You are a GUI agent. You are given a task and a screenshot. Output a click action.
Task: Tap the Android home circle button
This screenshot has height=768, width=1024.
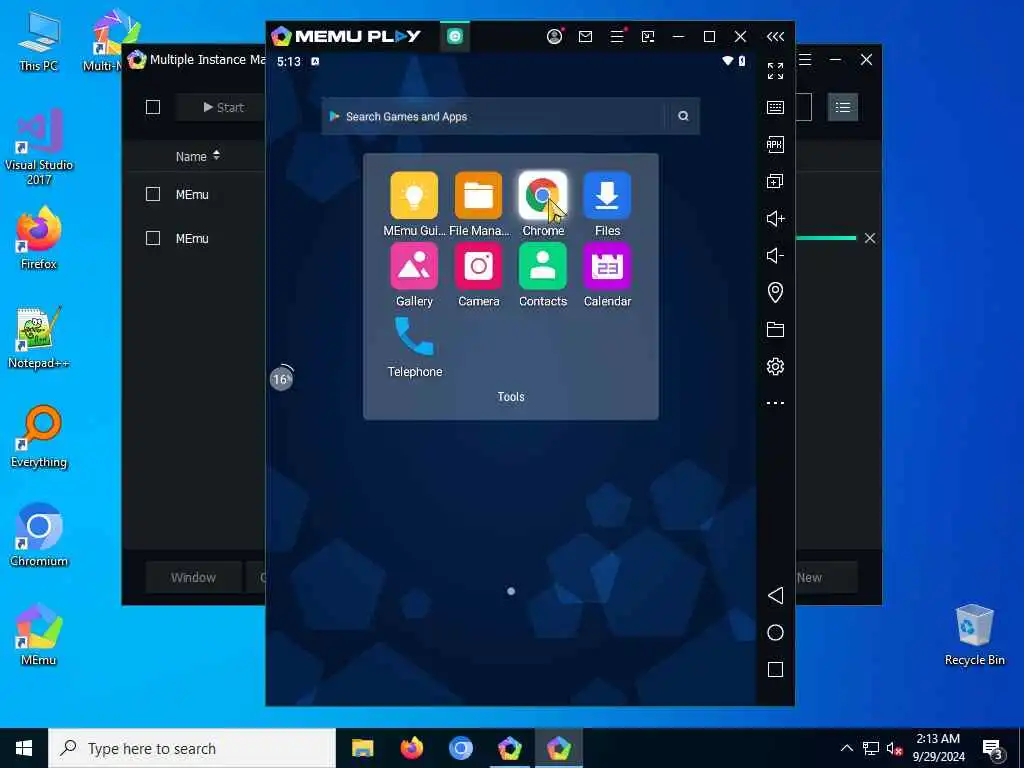click(775, 632)
